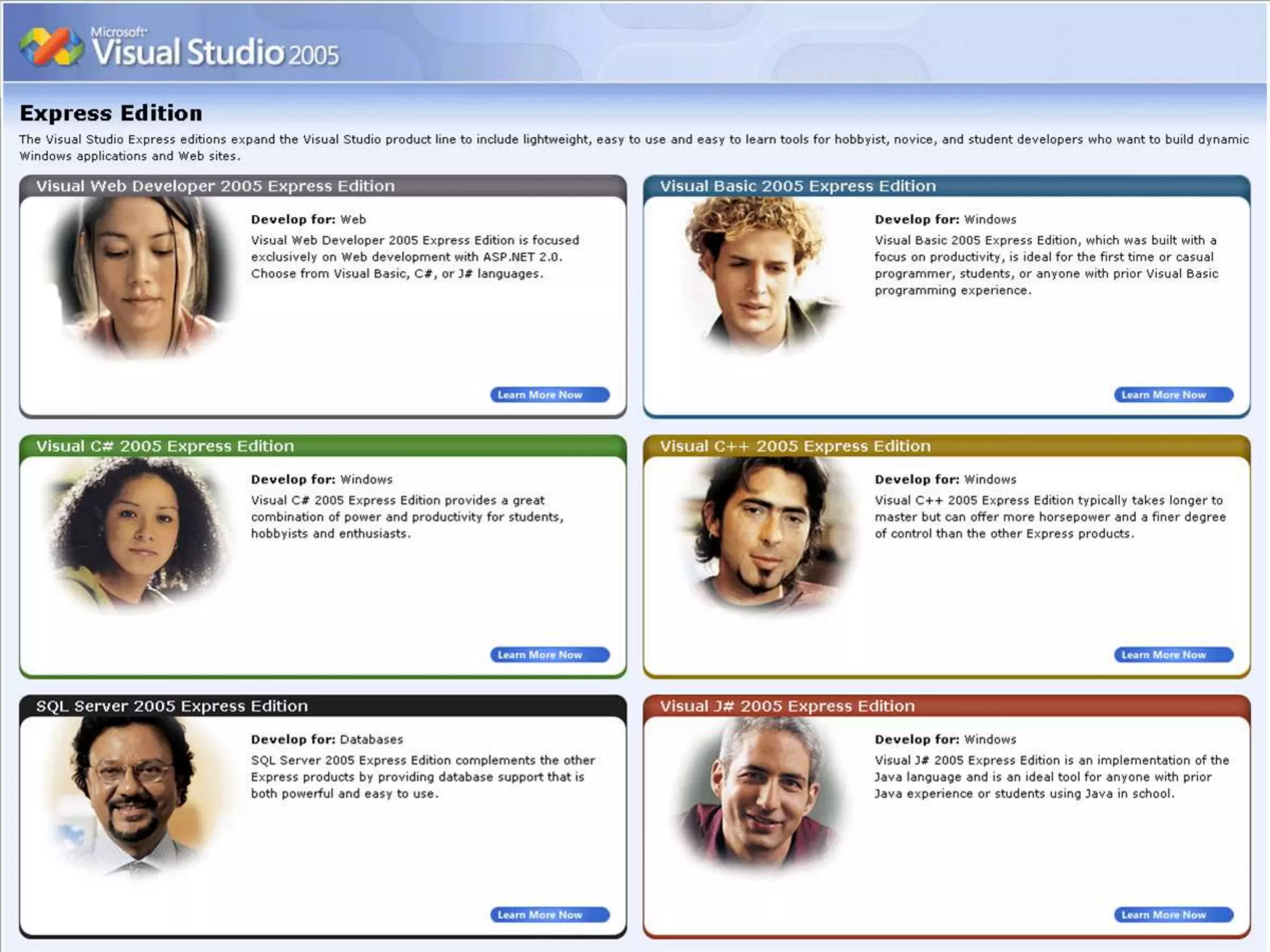Screen dimensions: 1270x952
Task: Open Learn More Now for Visual J# Express
Action: point(1173,915)
